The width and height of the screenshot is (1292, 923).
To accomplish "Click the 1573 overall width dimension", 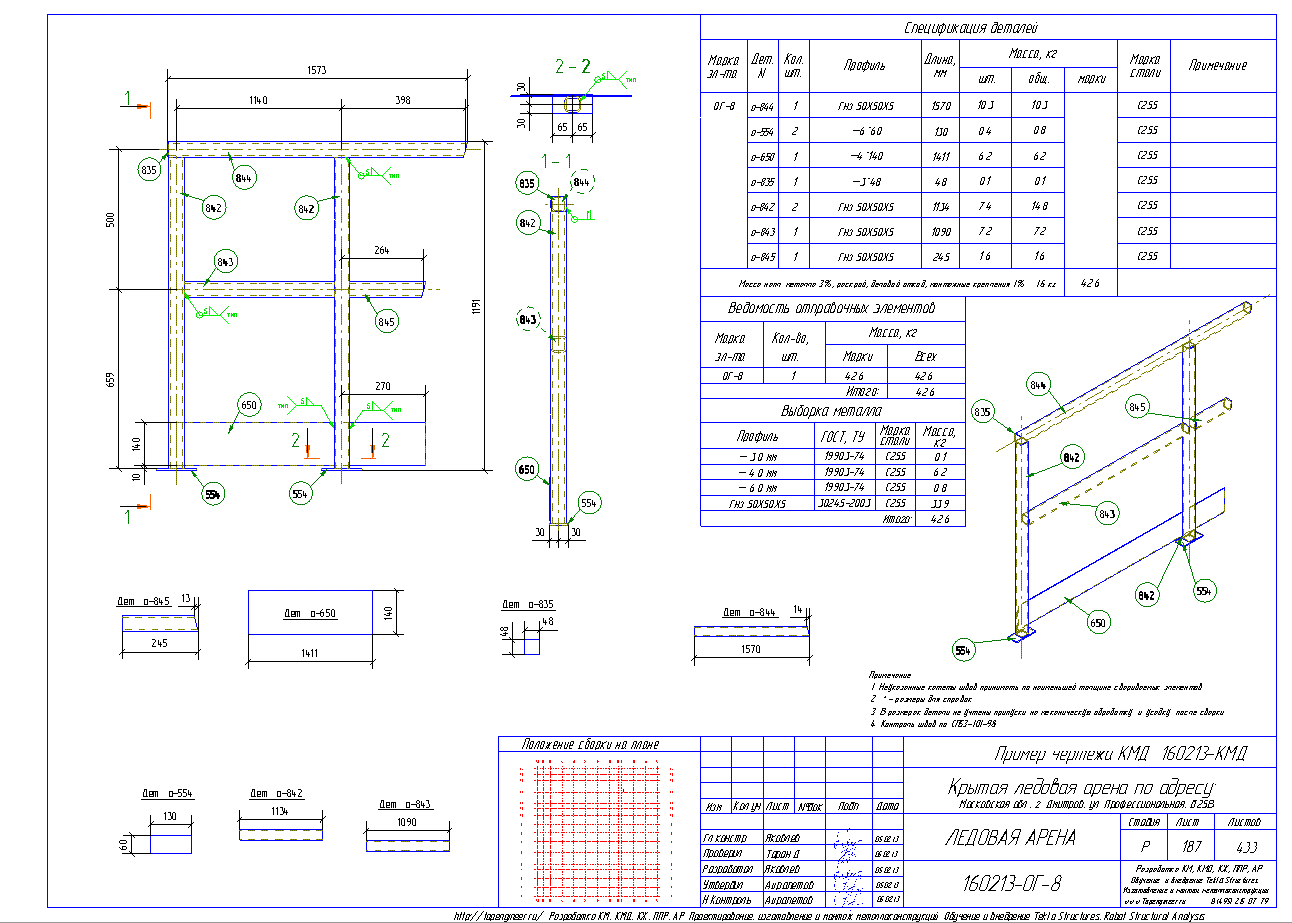I will [318, 71].
